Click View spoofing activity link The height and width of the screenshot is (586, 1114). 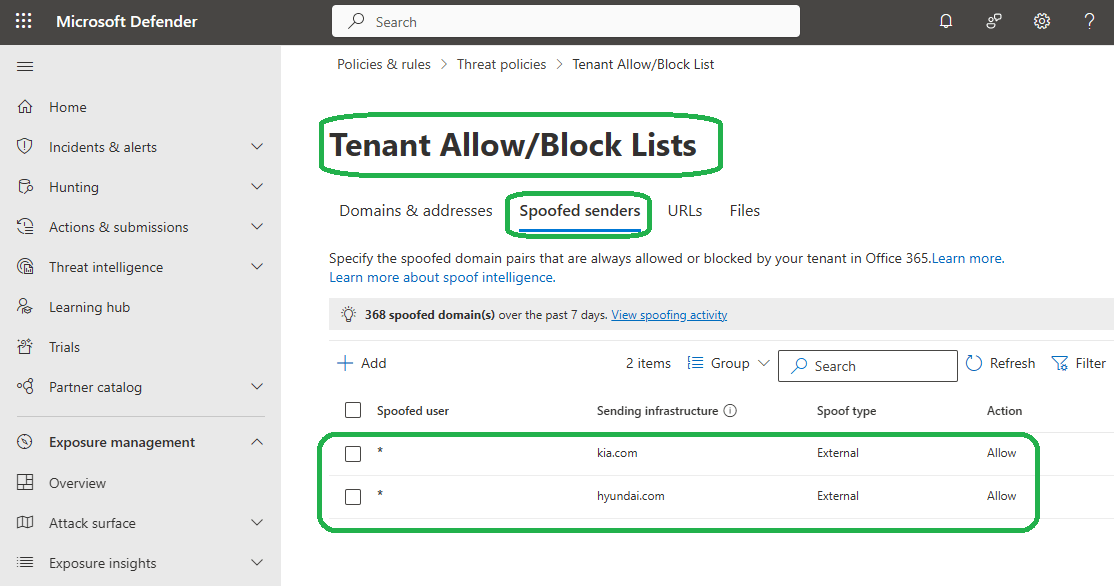669,315
